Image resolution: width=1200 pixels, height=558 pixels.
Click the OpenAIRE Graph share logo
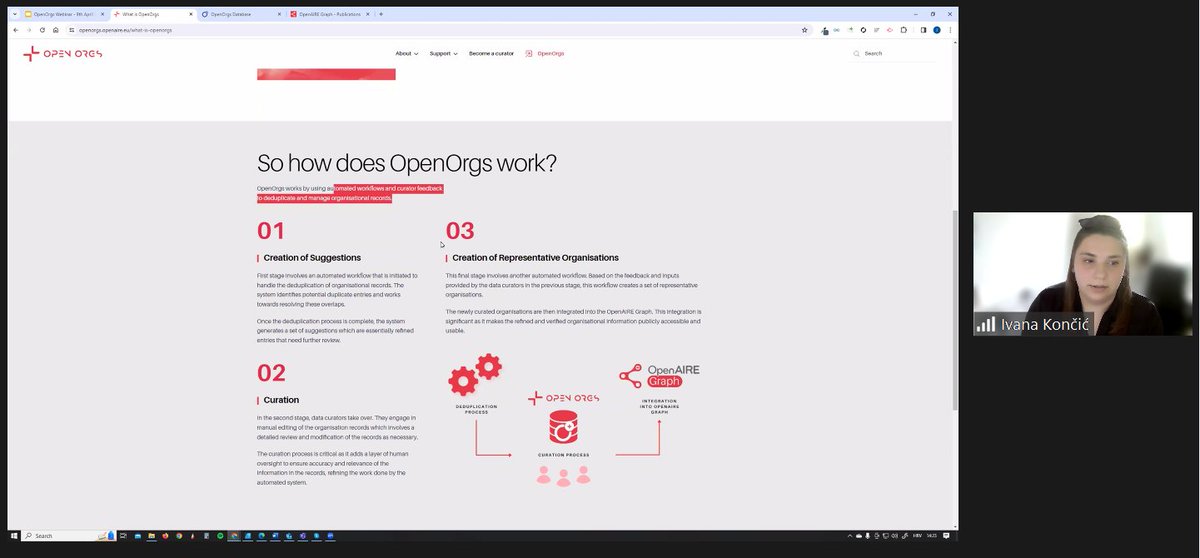pyautogui.click(x=659, y=376)
